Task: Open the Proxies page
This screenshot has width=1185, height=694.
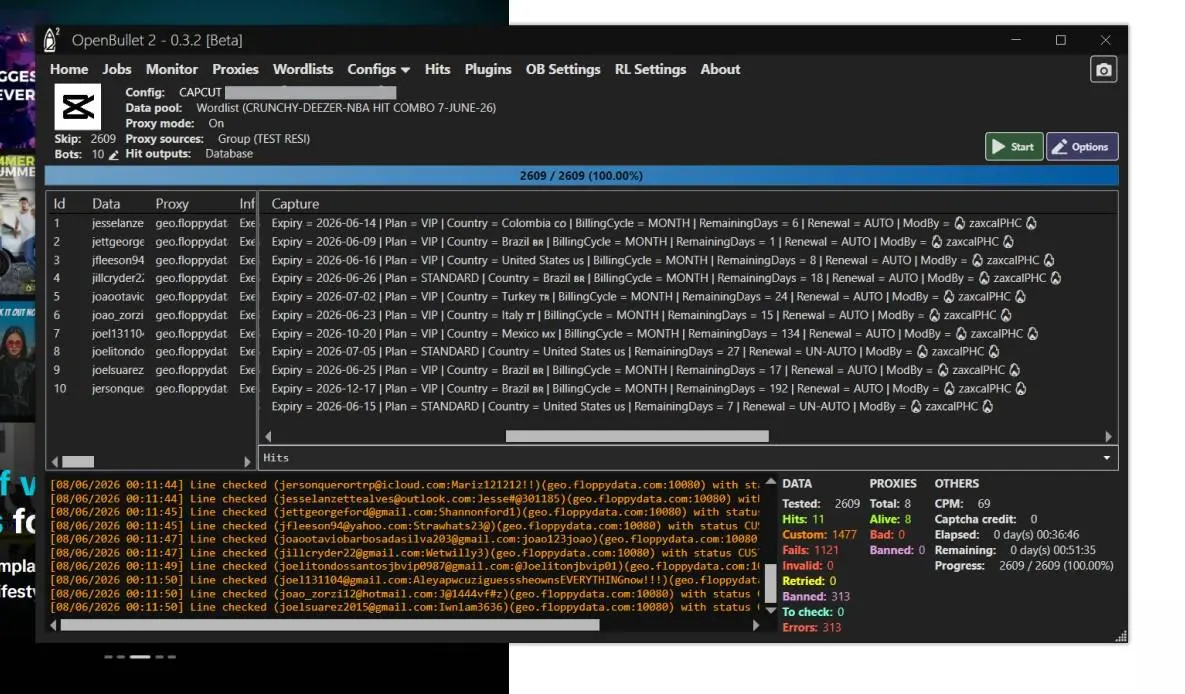Action: [x=235, y=70]
